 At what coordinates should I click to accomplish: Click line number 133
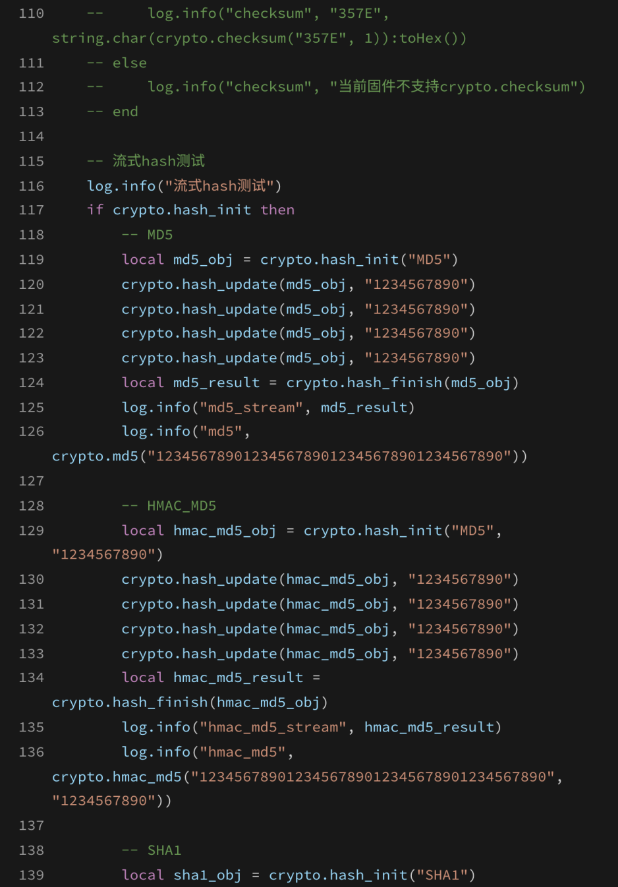tap(31, 653)
